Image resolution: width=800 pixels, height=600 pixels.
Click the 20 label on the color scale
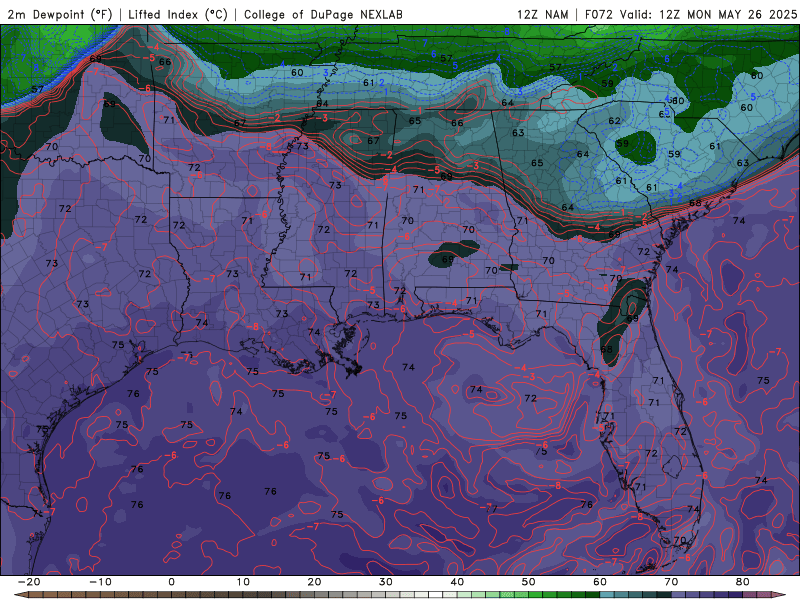pos(314,582)
